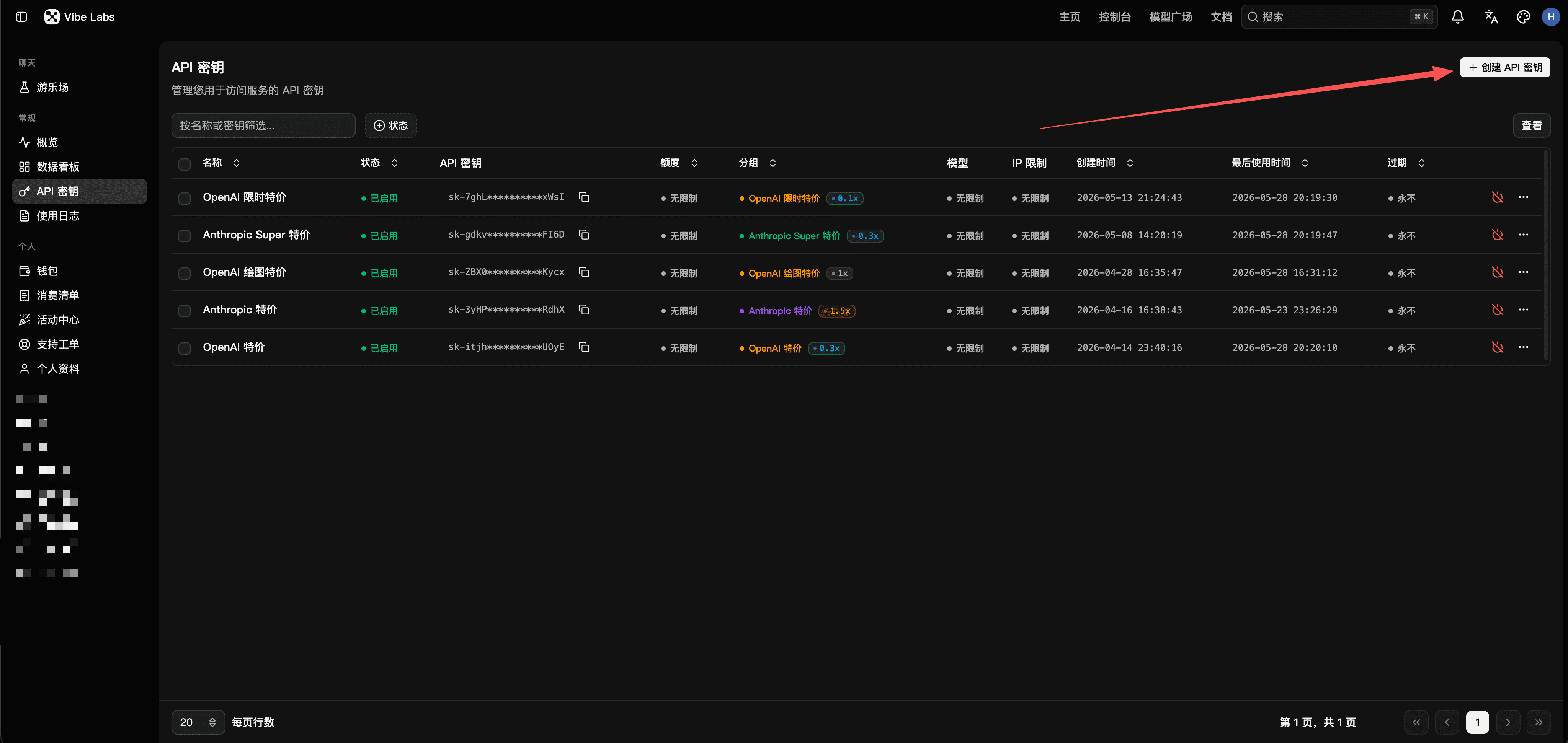Check the OpenAI 限时特价 row checkbox
The image size is (1568, 743).
click(185, 199)
